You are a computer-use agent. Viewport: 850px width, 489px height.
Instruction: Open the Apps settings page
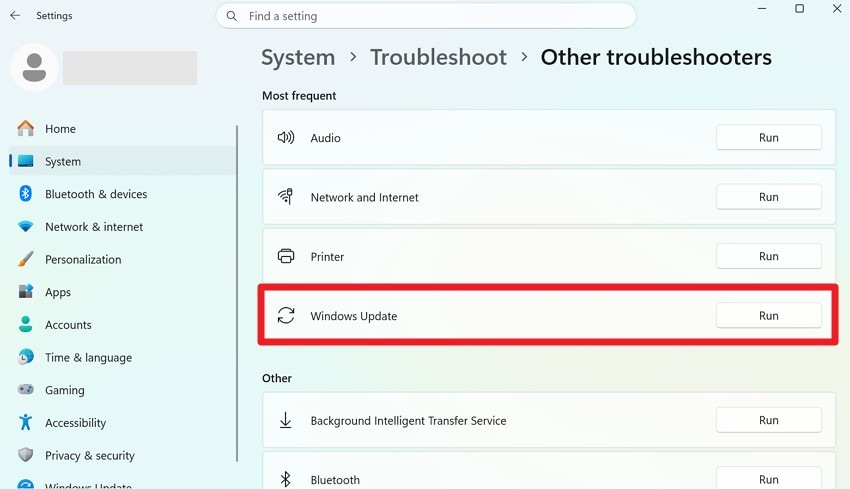[x=123, y=292]
